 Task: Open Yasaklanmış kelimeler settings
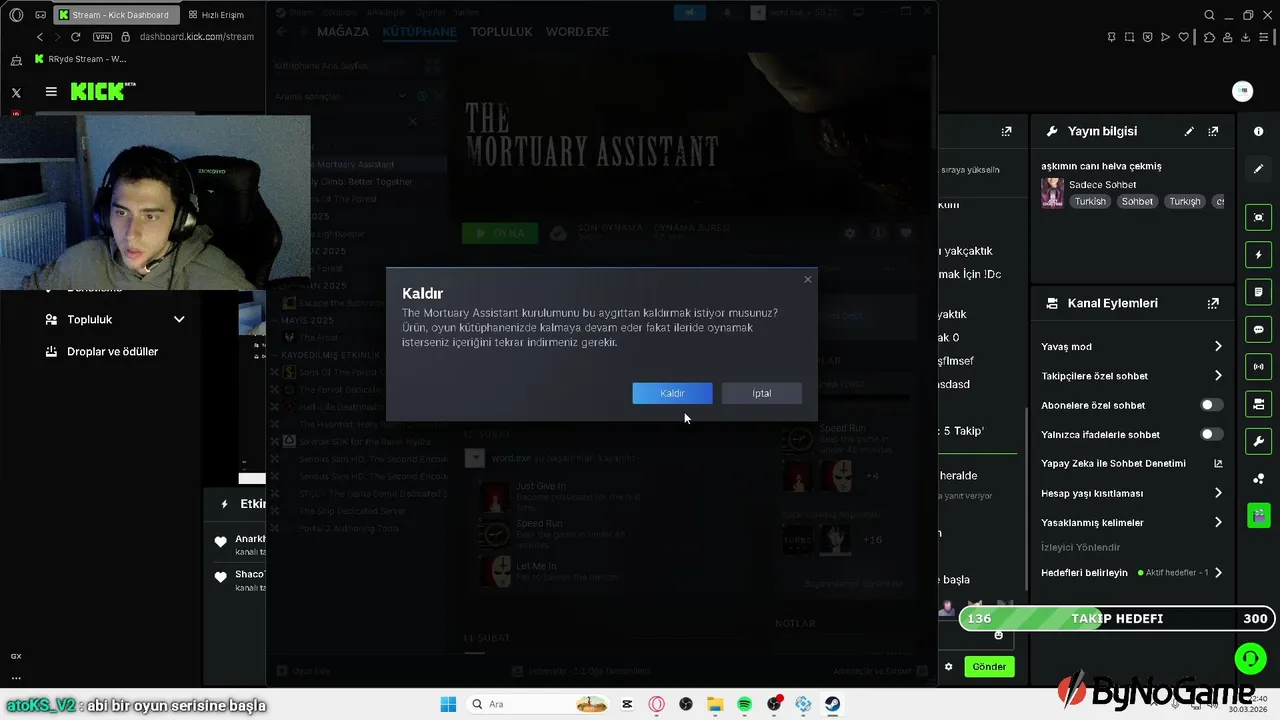[1132, 522]
